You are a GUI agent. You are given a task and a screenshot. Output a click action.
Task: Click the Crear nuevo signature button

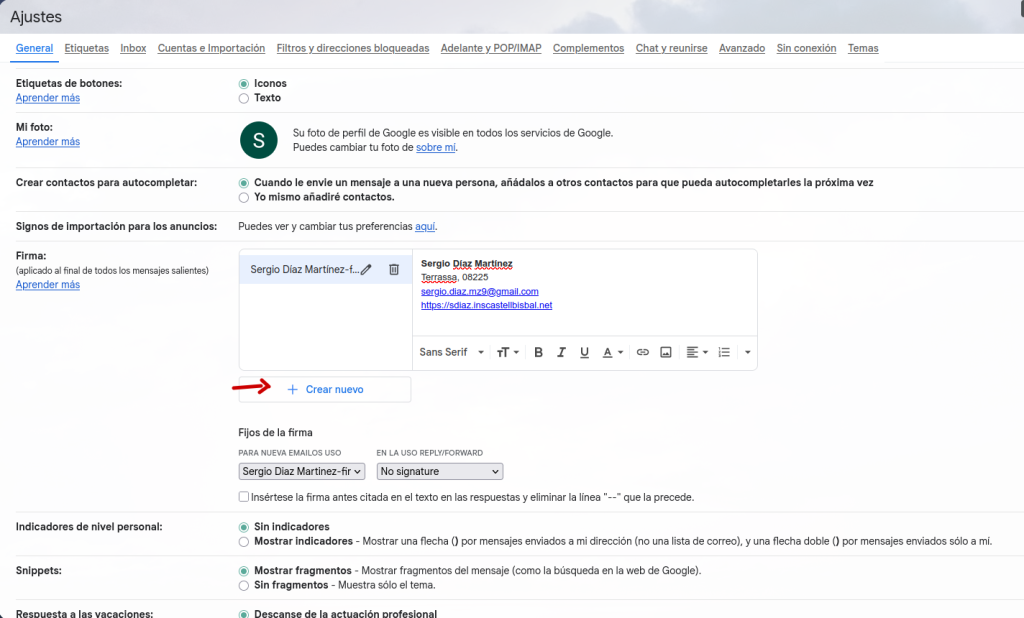point(325,389)
